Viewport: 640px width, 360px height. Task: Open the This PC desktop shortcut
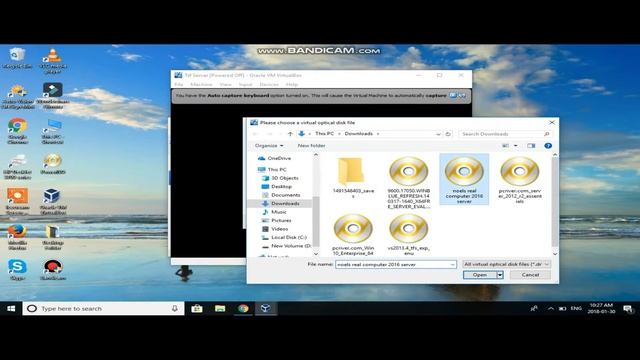[53, 131]
